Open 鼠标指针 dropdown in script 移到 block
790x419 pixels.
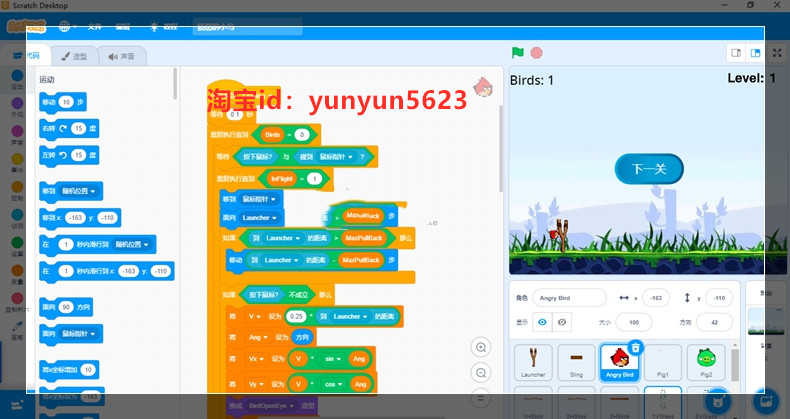259,199
